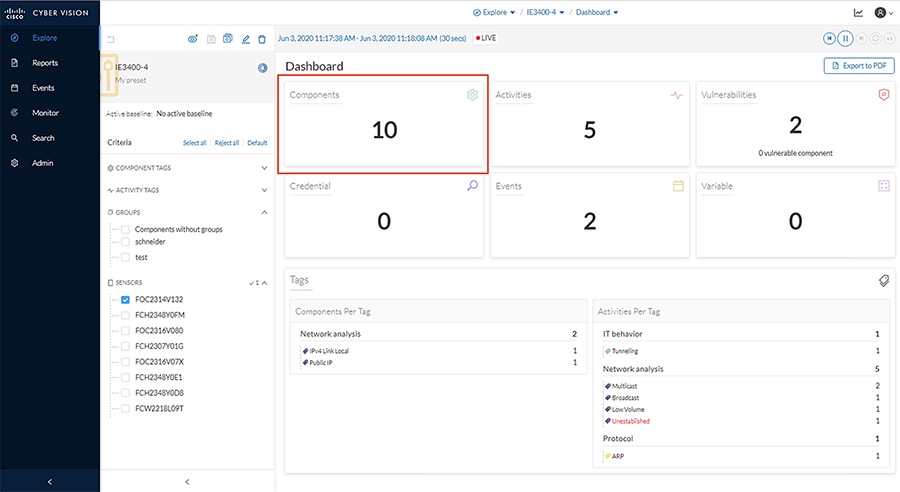Click the red Unestablished activity tag

click(x=631, y=421)
